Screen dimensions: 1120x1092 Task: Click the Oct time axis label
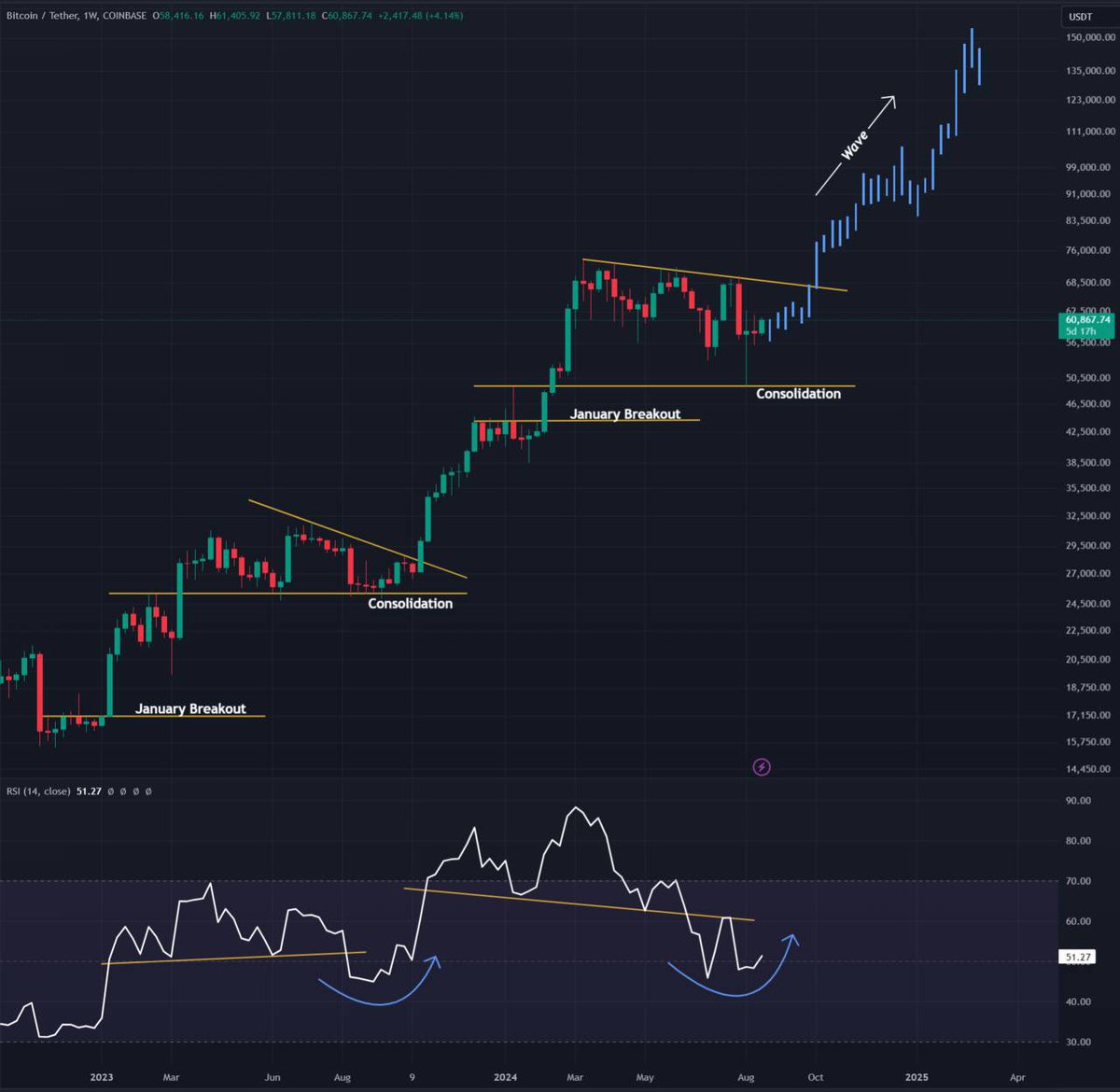pos(816,1077)
